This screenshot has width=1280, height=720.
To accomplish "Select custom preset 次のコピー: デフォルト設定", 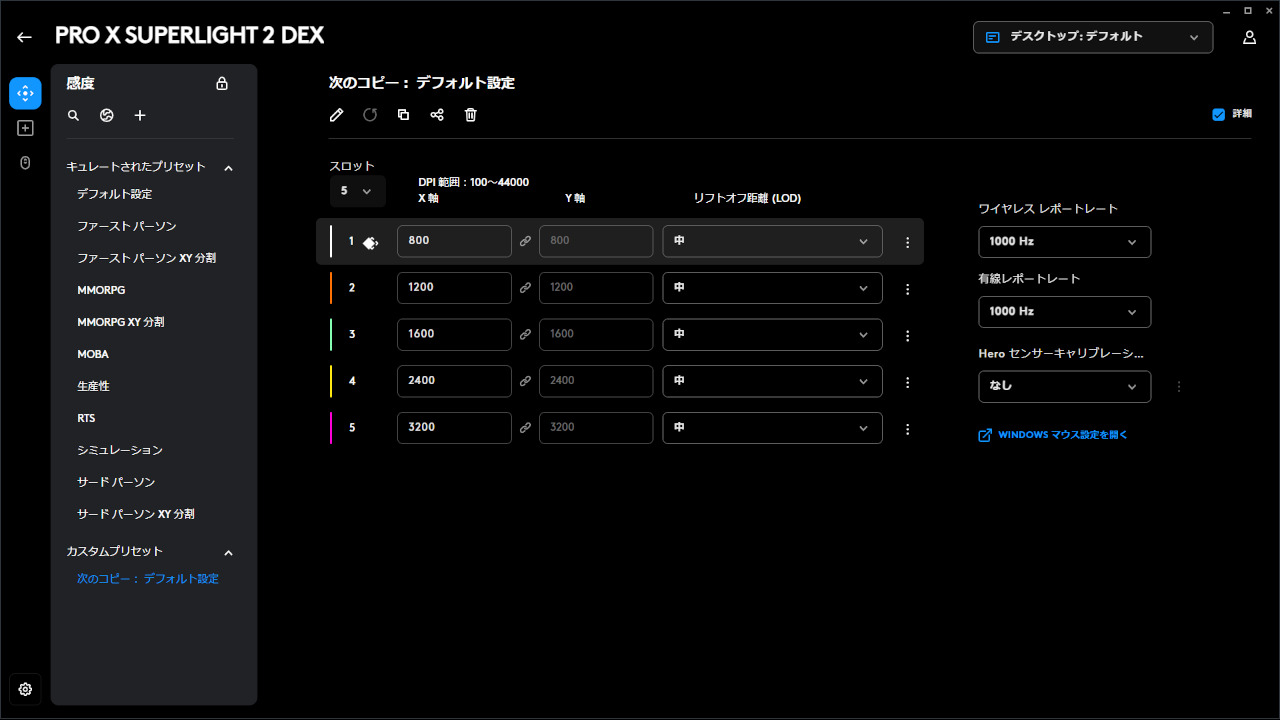I will pos(148,579).
